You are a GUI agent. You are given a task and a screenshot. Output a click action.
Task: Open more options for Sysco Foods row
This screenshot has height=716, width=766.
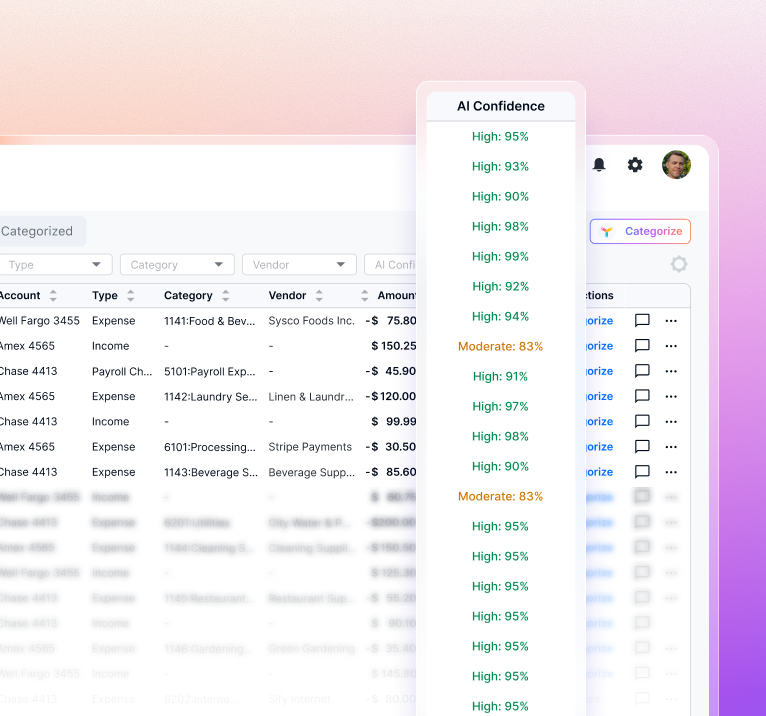click(x=671, y=321)
